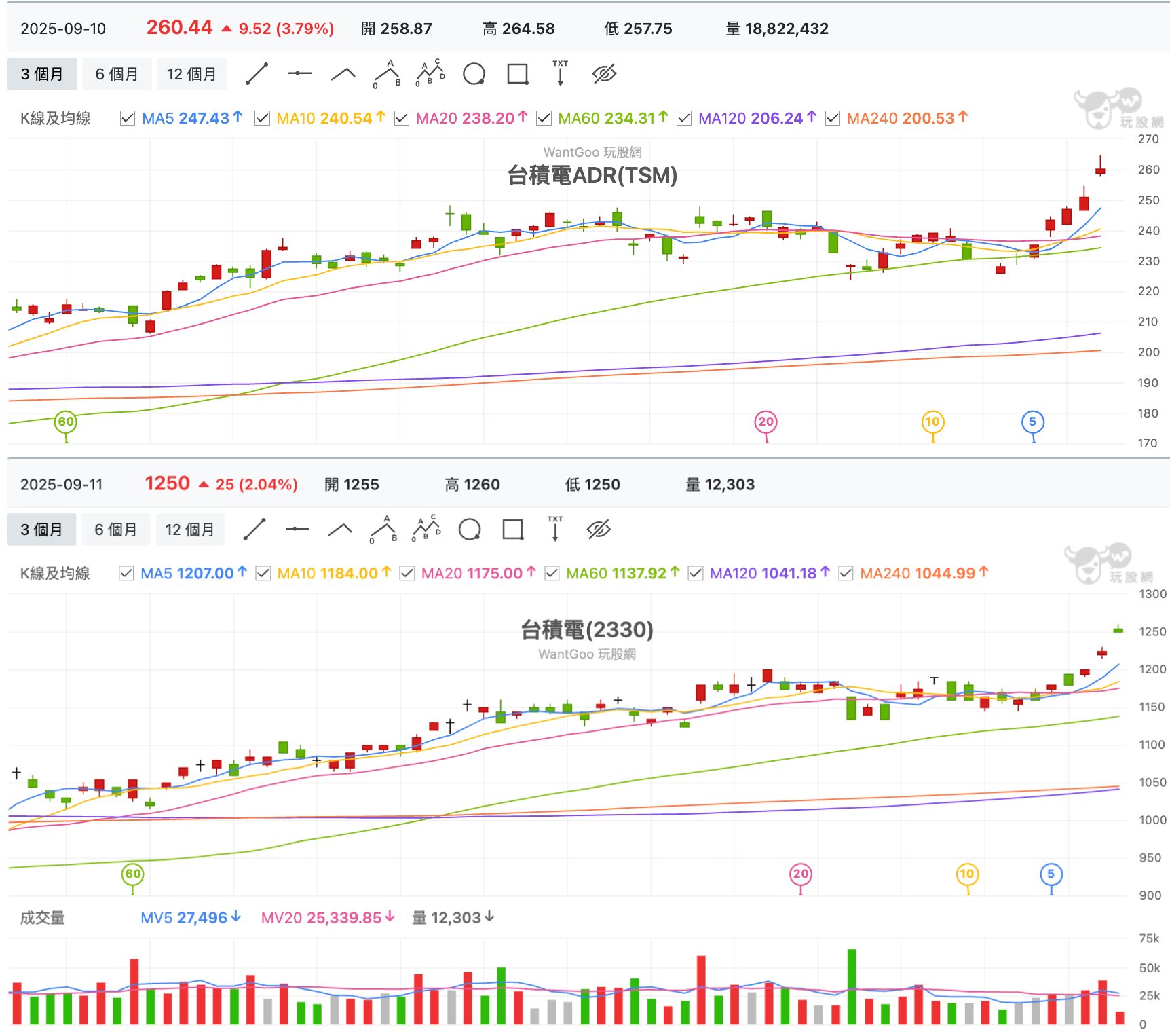Switch to the 6個月 tab on the TSM chart
This screenshot has height=1036, width=1170.
(117, 73)
